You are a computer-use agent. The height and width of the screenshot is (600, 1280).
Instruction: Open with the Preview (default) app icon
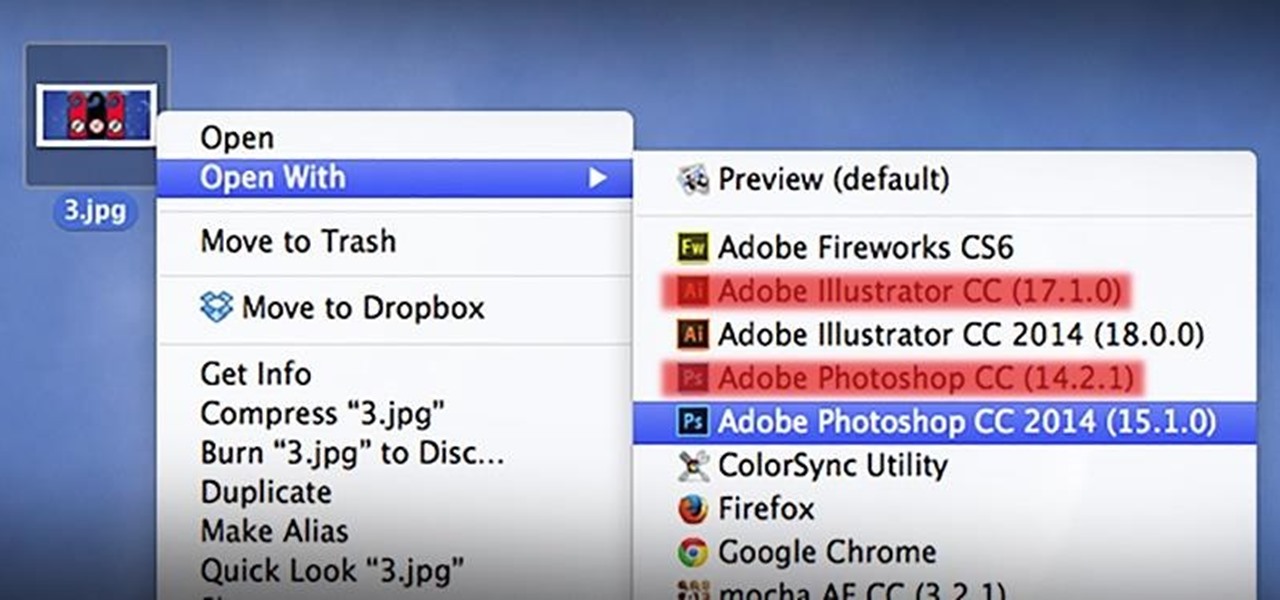click(x=692, y=179)
